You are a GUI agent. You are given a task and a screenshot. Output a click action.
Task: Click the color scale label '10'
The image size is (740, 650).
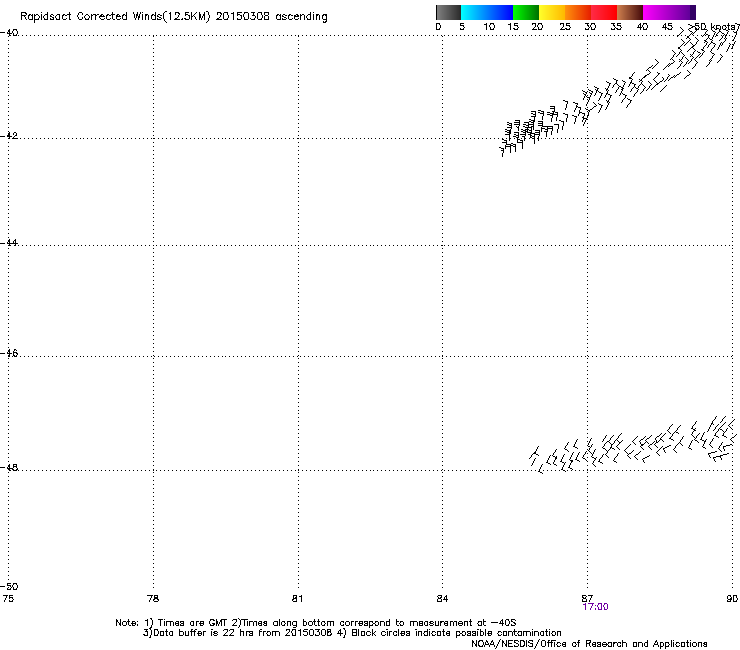pos(489,27)
